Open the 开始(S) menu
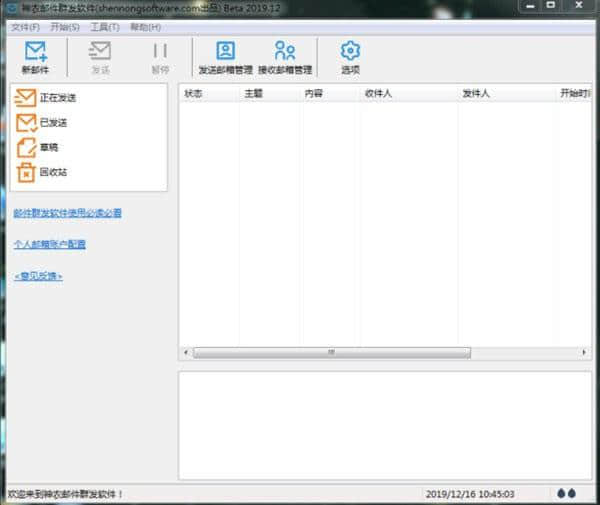 pyautogui.click(x=65, y=27)
